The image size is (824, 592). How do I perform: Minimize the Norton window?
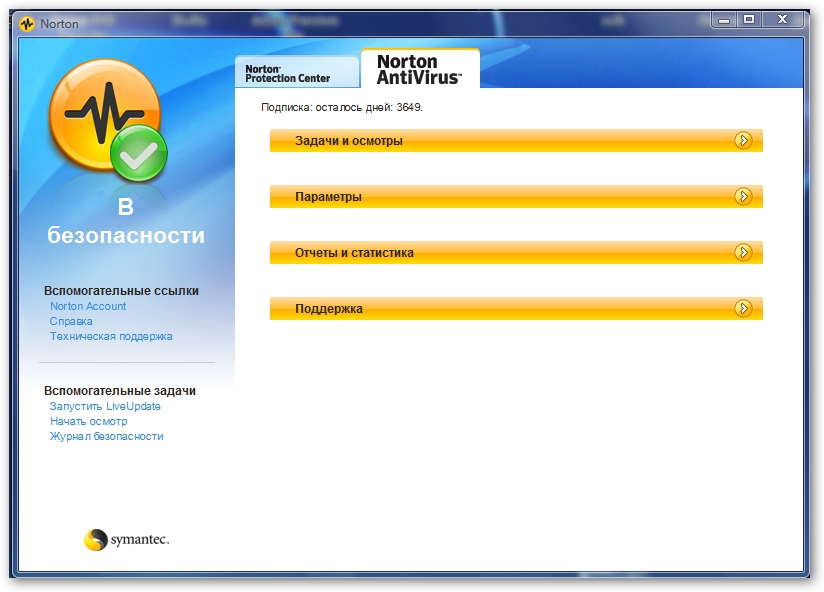(x=724, y=20)
